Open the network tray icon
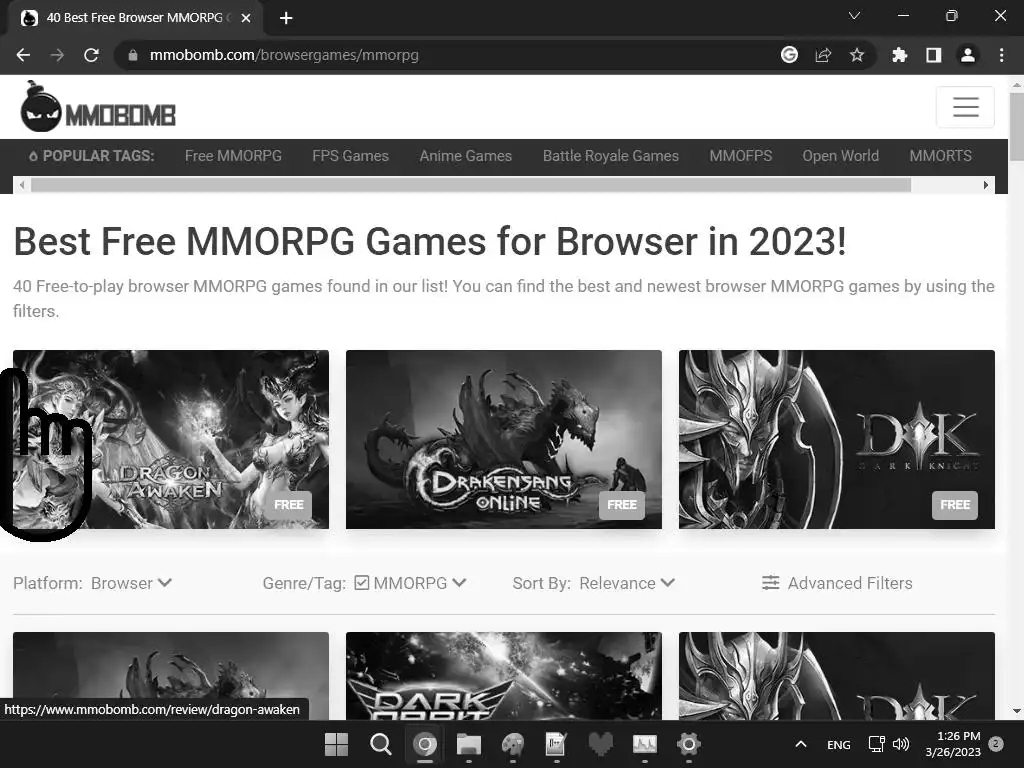This screenshot has height=768, width=1024. (x=876, y=744)
